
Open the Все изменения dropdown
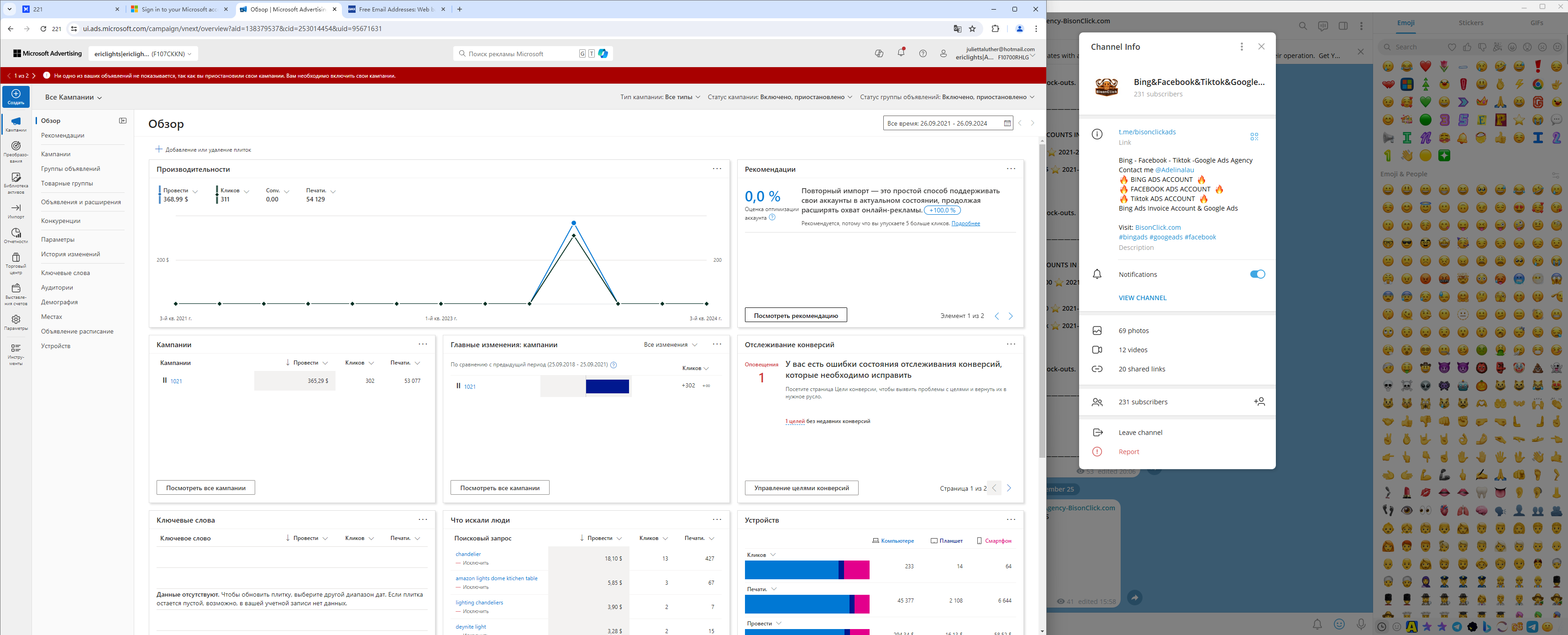point(670,345)
